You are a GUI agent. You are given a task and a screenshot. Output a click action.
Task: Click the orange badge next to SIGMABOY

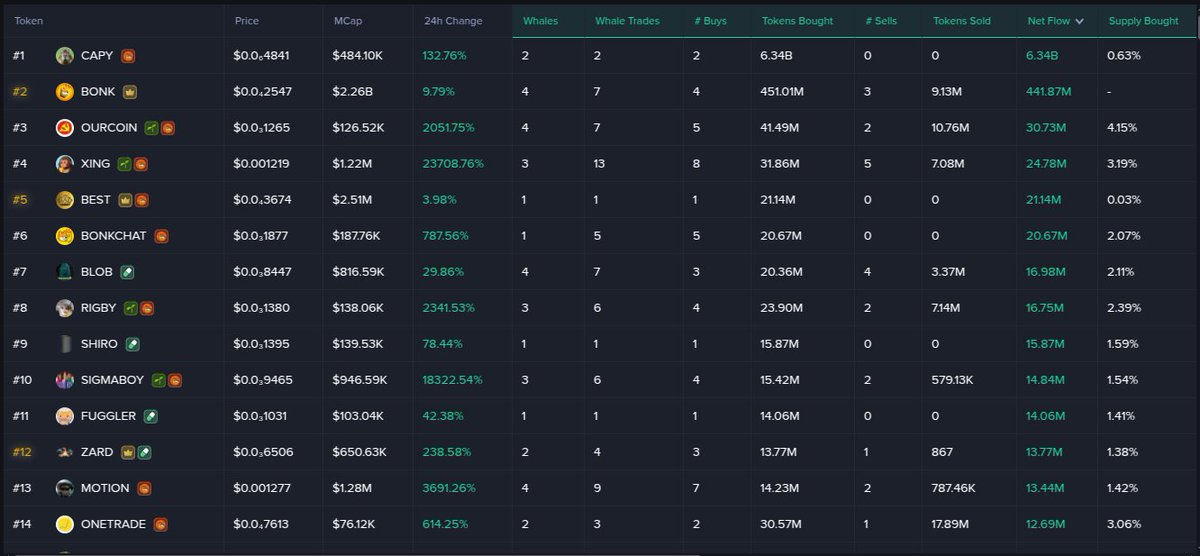pos(175,380)
